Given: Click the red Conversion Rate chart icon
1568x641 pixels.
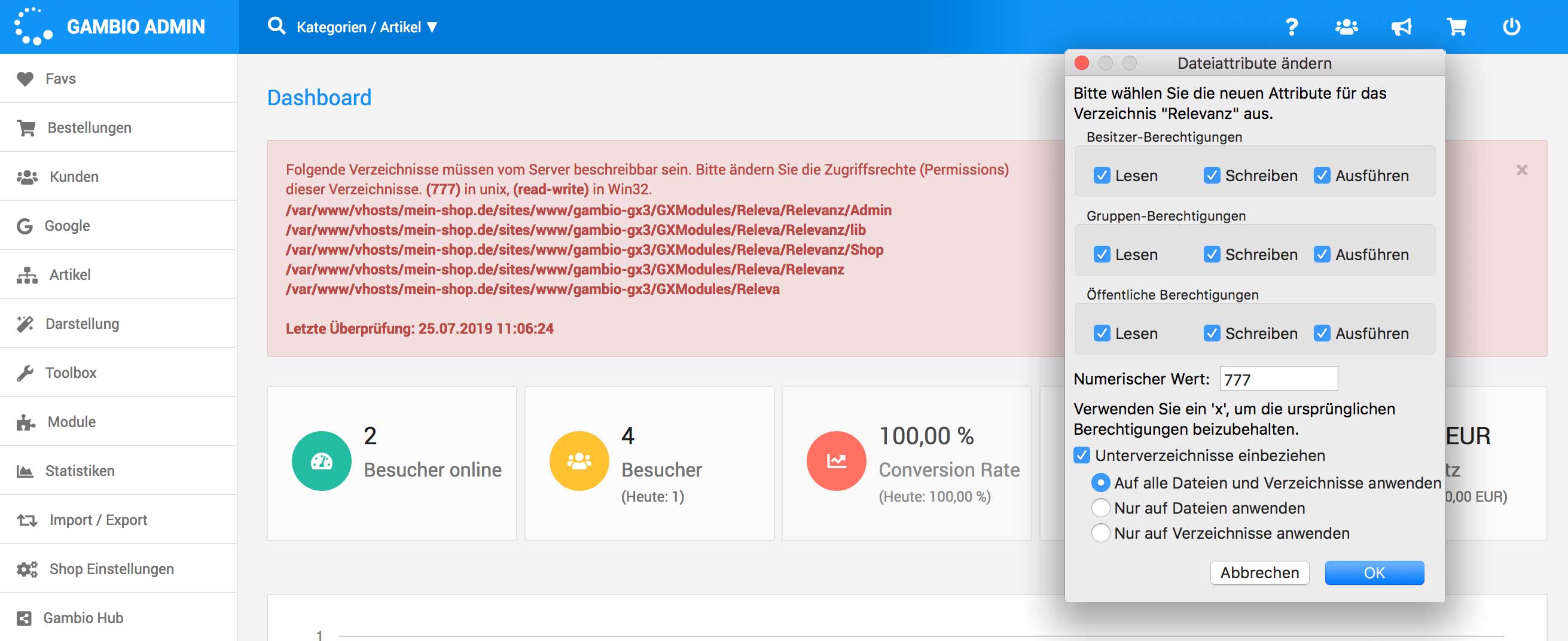Looking at the screenshot, I should (x=837, y=461).
